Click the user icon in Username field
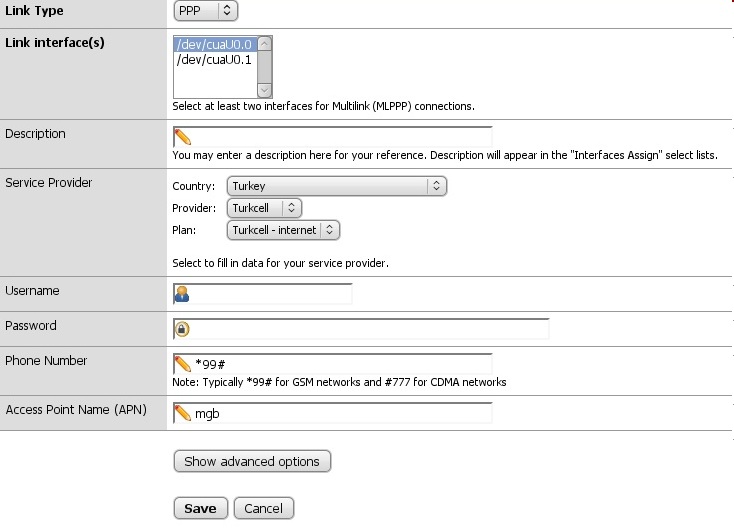 [181, 294]
